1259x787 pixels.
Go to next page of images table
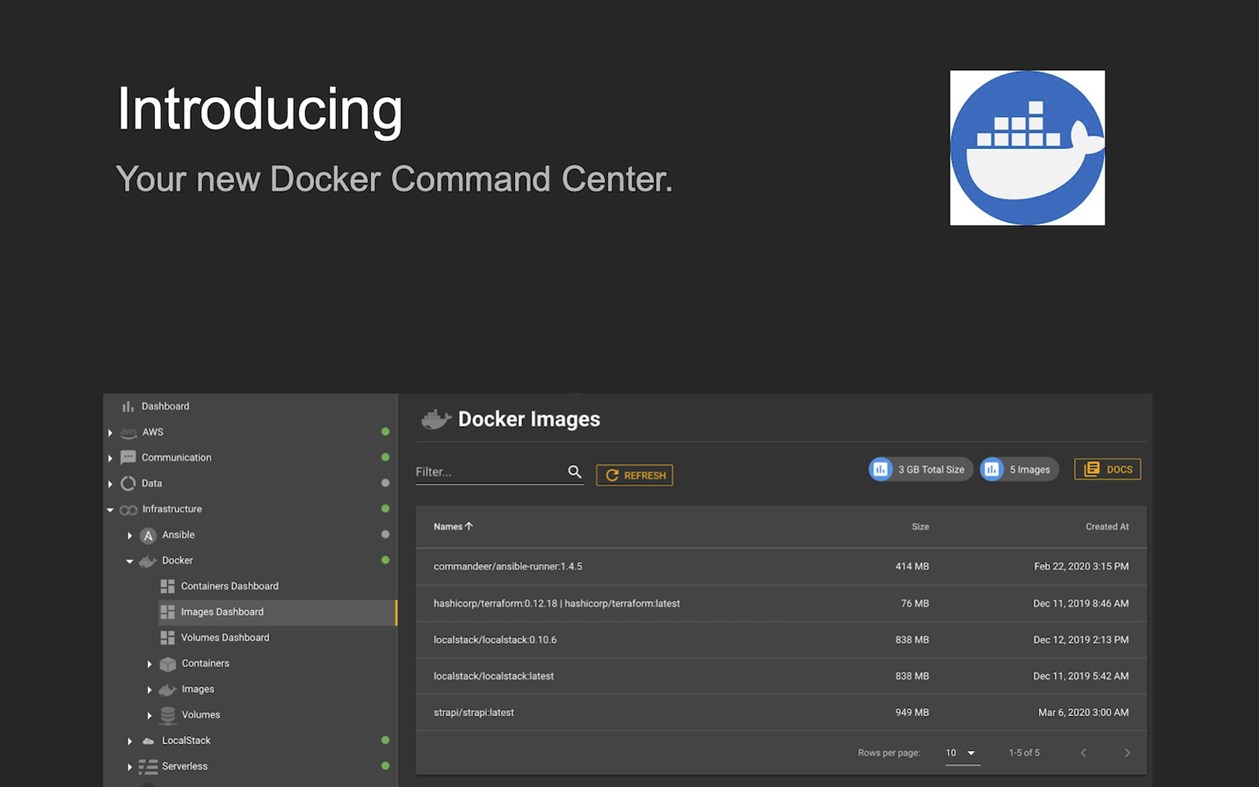1127,753
